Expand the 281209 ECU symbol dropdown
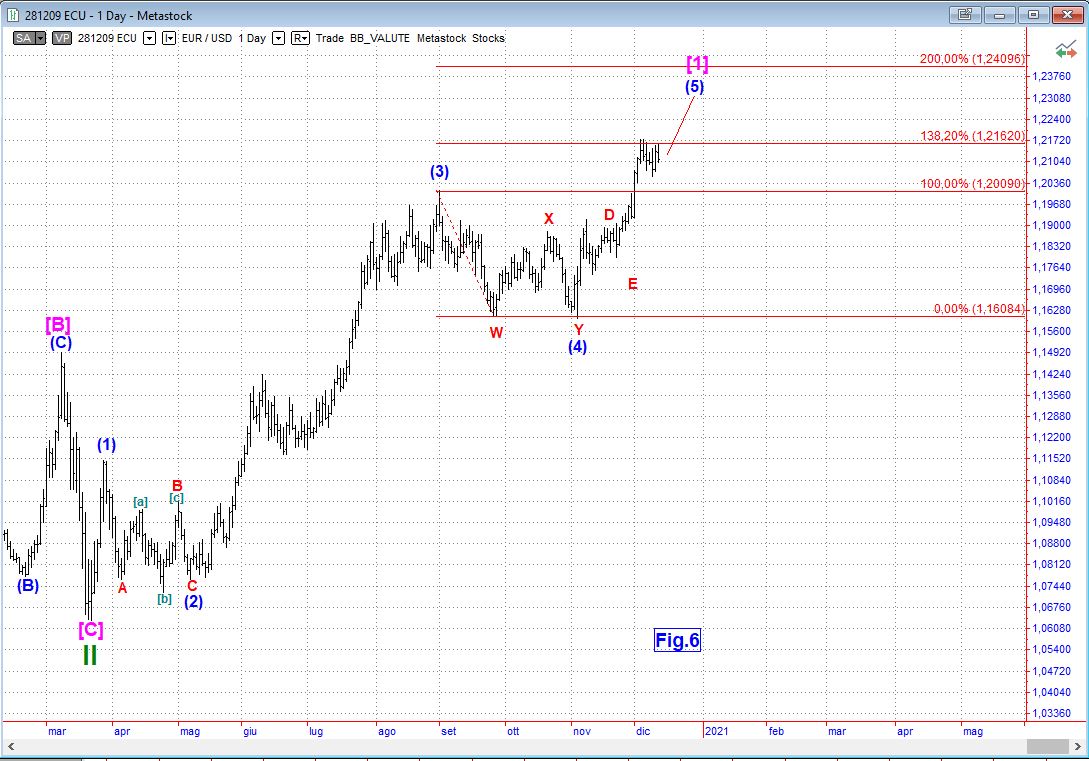This screenshot has width=1089, height=761. [x=149, y=38]
